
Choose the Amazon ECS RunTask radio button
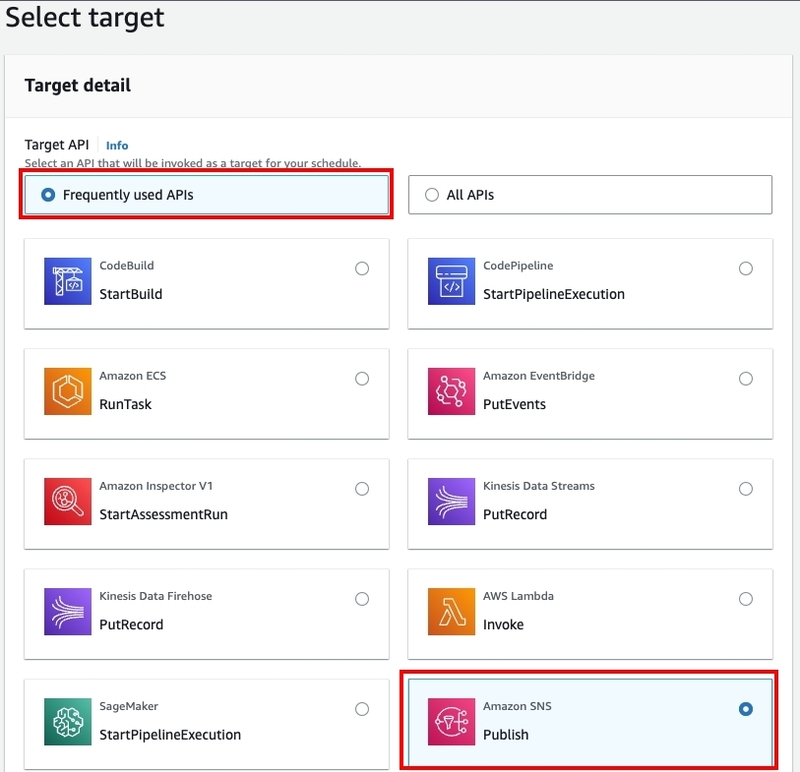pyautogui.click(x=362, y=379)
